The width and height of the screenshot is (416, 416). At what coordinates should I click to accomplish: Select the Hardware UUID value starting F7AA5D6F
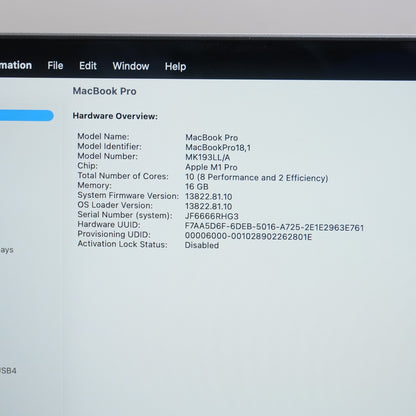[274, 227]
